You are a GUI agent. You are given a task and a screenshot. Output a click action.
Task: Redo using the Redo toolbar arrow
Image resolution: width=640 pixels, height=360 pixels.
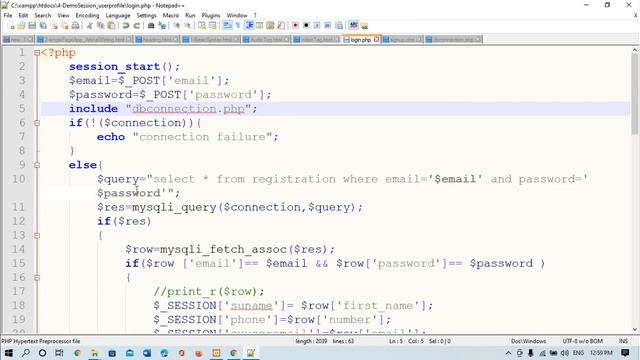tap(136, 26)
